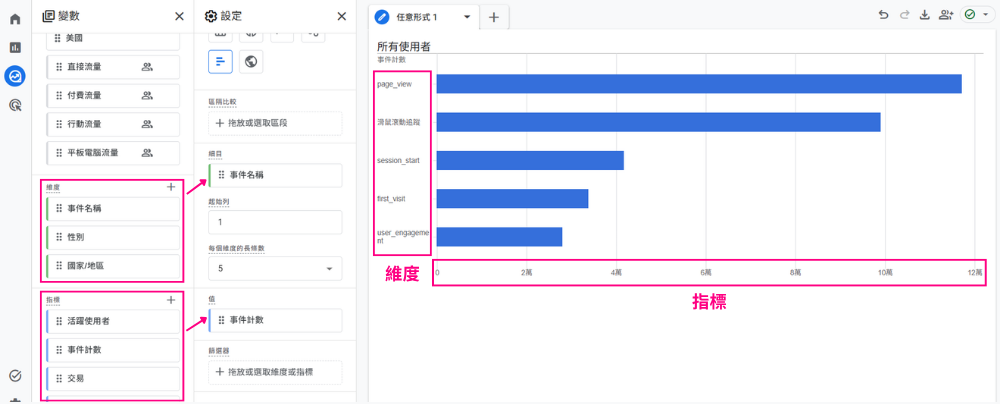Select 事件名稱 in the dimensions list
Image resolution: width=1000 pixels, height=404 pixels.
(x=113, y=208)
